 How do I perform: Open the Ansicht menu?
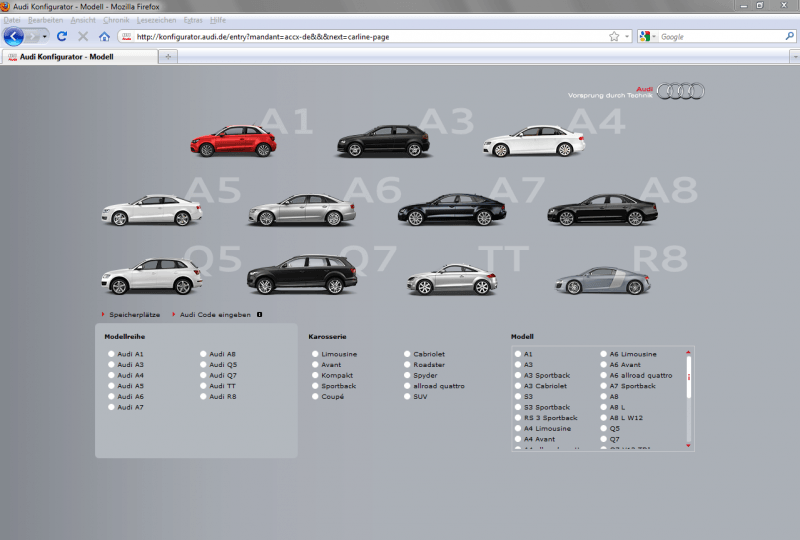tap(83, 20)
